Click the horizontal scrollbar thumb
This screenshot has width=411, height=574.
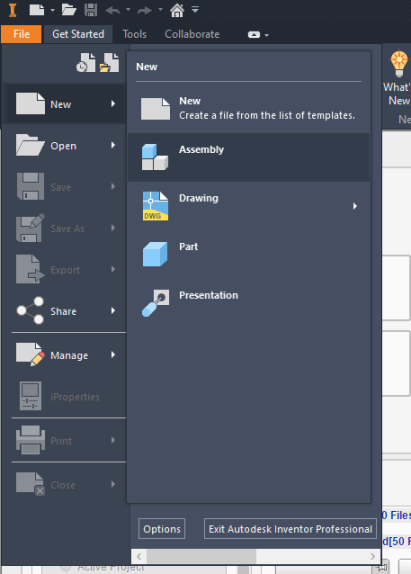(202, 556)
